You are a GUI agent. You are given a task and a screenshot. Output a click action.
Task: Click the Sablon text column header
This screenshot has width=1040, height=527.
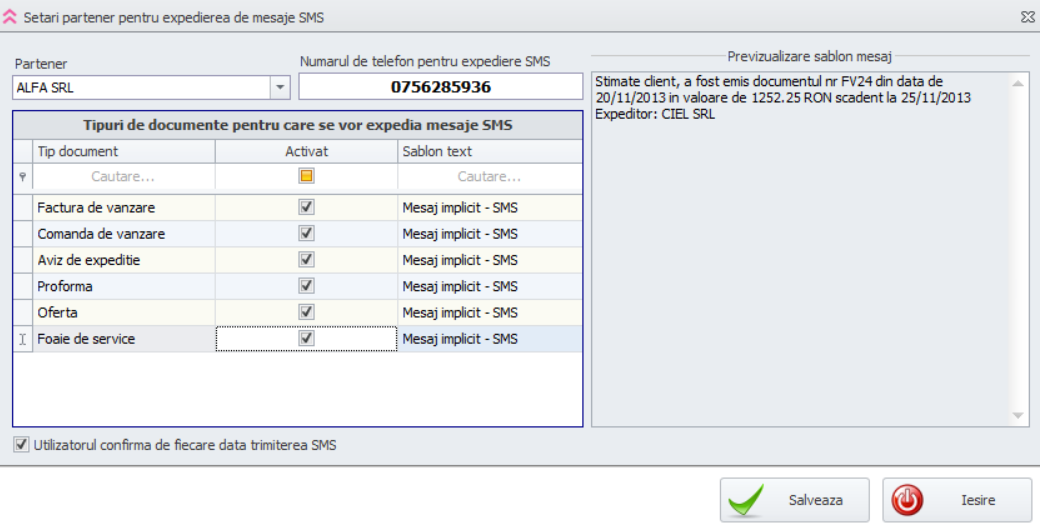pos(489,151)
